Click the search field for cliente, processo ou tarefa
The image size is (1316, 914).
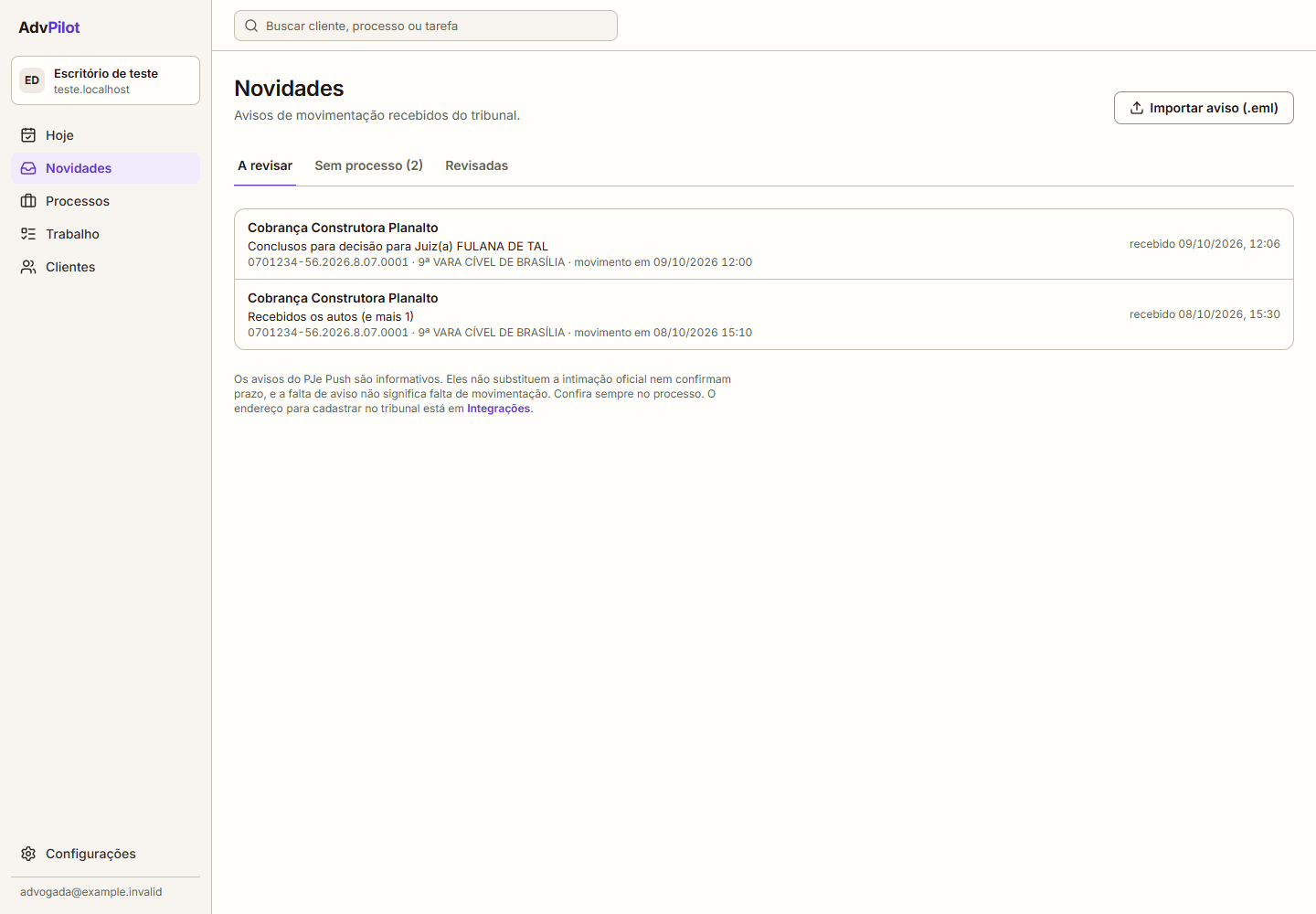click(x=426, y=26)
